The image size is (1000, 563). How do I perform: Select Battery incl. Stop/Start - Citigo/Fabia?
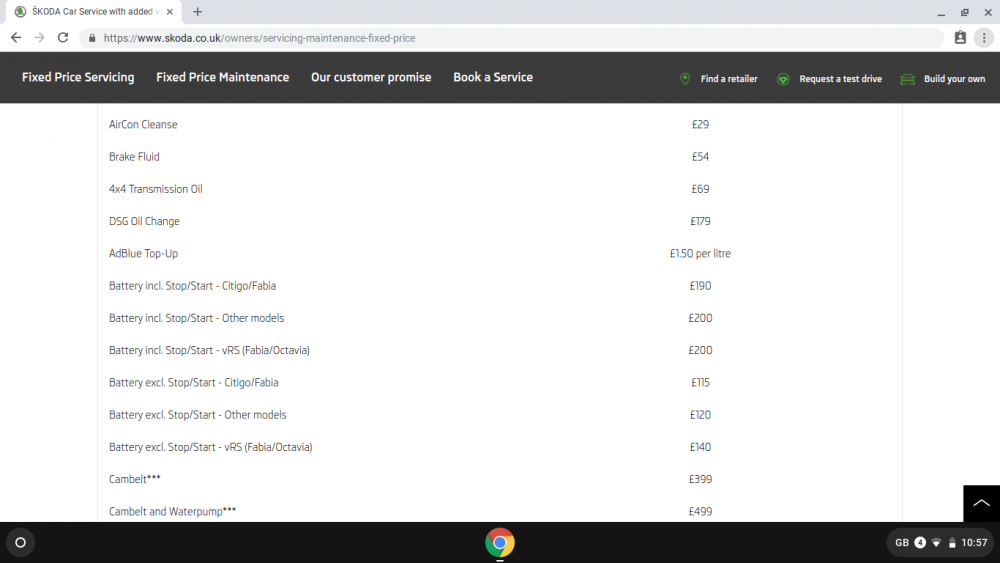193,286
